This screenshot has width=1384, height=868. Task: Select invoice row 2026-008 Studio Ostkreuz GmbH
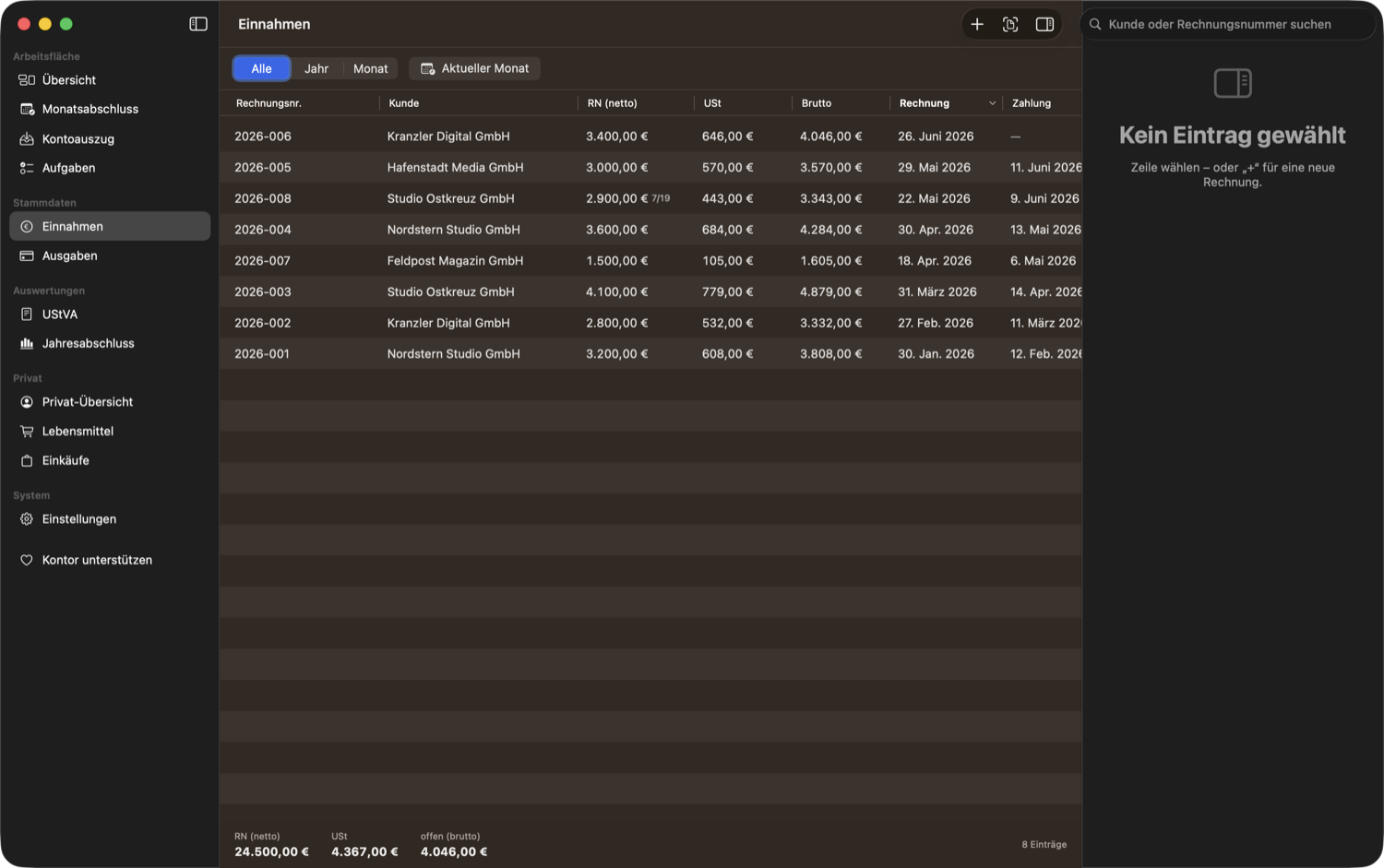tap(650, 198)
